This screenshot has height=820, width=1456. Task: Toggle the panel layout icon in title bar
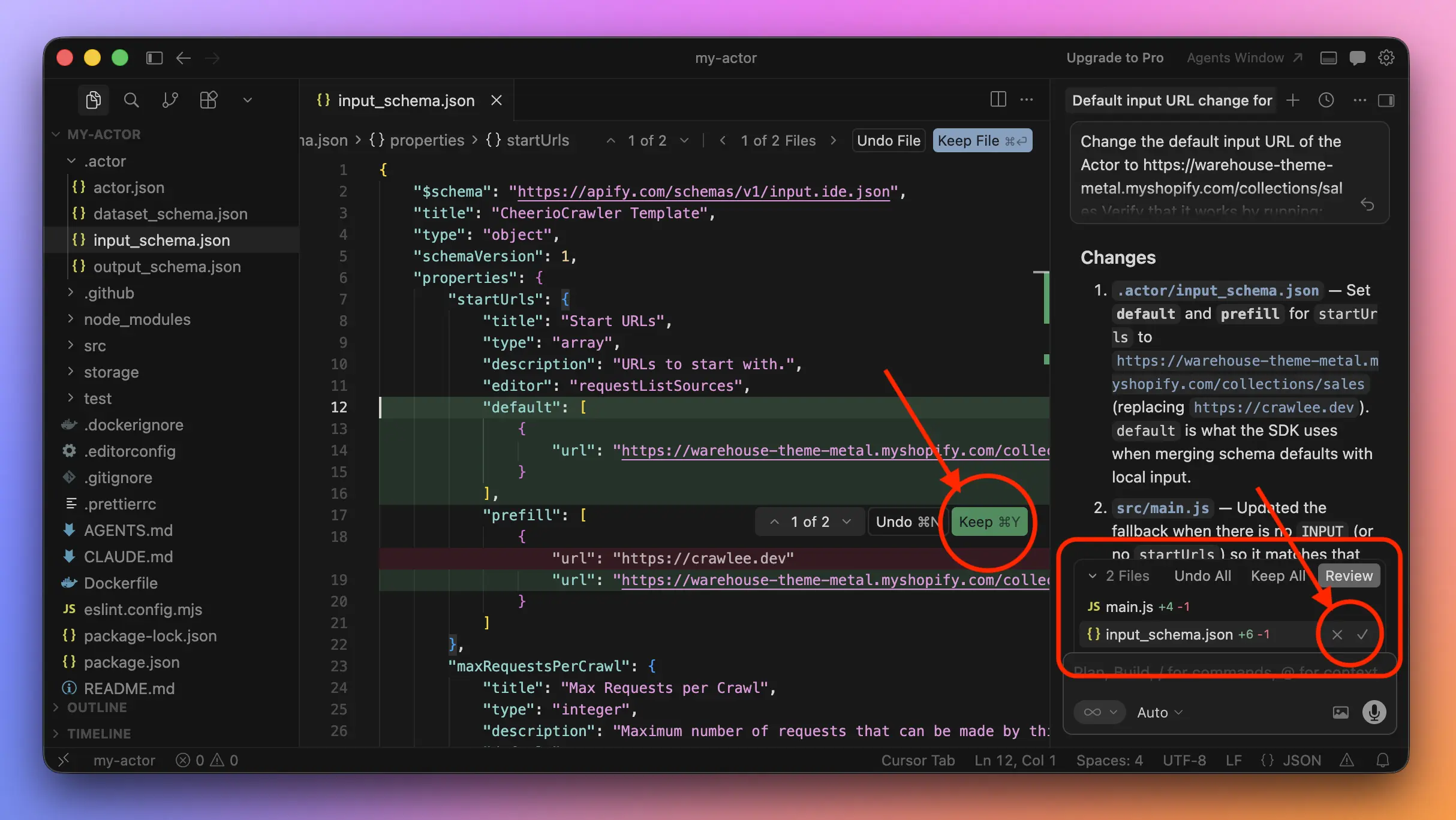click(1328, 58)
